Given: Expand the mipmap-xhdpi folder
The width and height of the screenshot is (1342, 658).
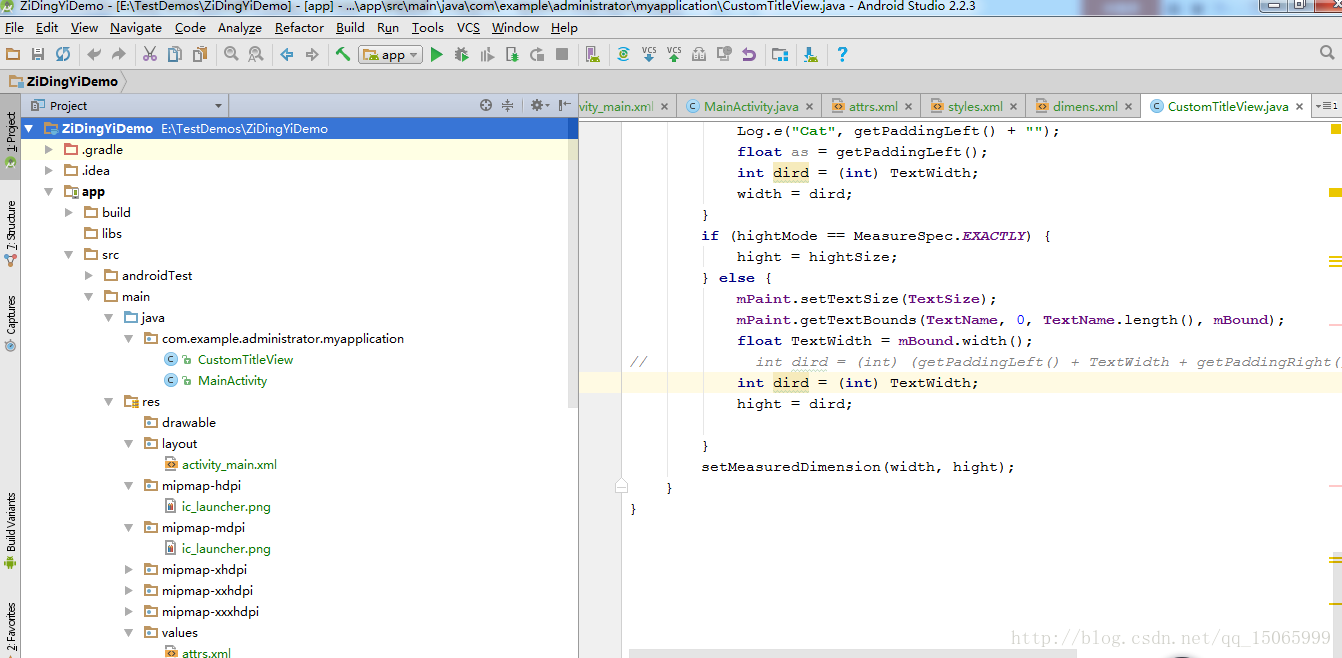Looking at the screenshot, I should pyautogui.click(x=128, y=569).
